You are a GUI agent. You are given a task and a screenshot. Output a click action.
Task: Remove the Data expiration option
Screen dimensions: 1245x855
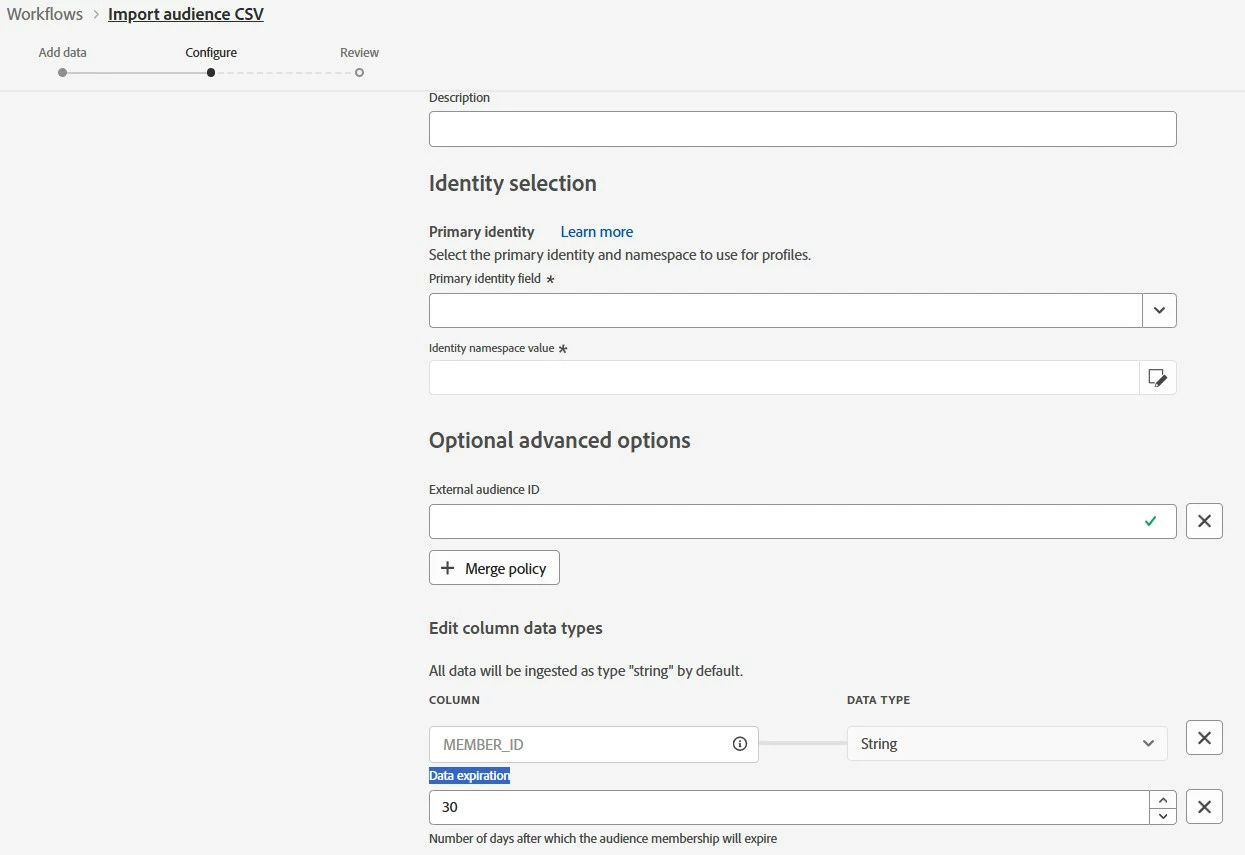[1204, 807]
